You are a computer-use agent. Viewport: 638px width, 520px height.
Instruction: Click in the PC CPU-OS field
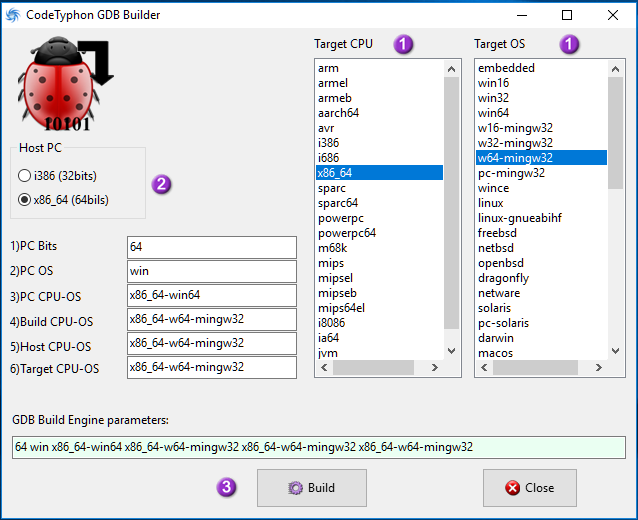(x=212, y=295)
